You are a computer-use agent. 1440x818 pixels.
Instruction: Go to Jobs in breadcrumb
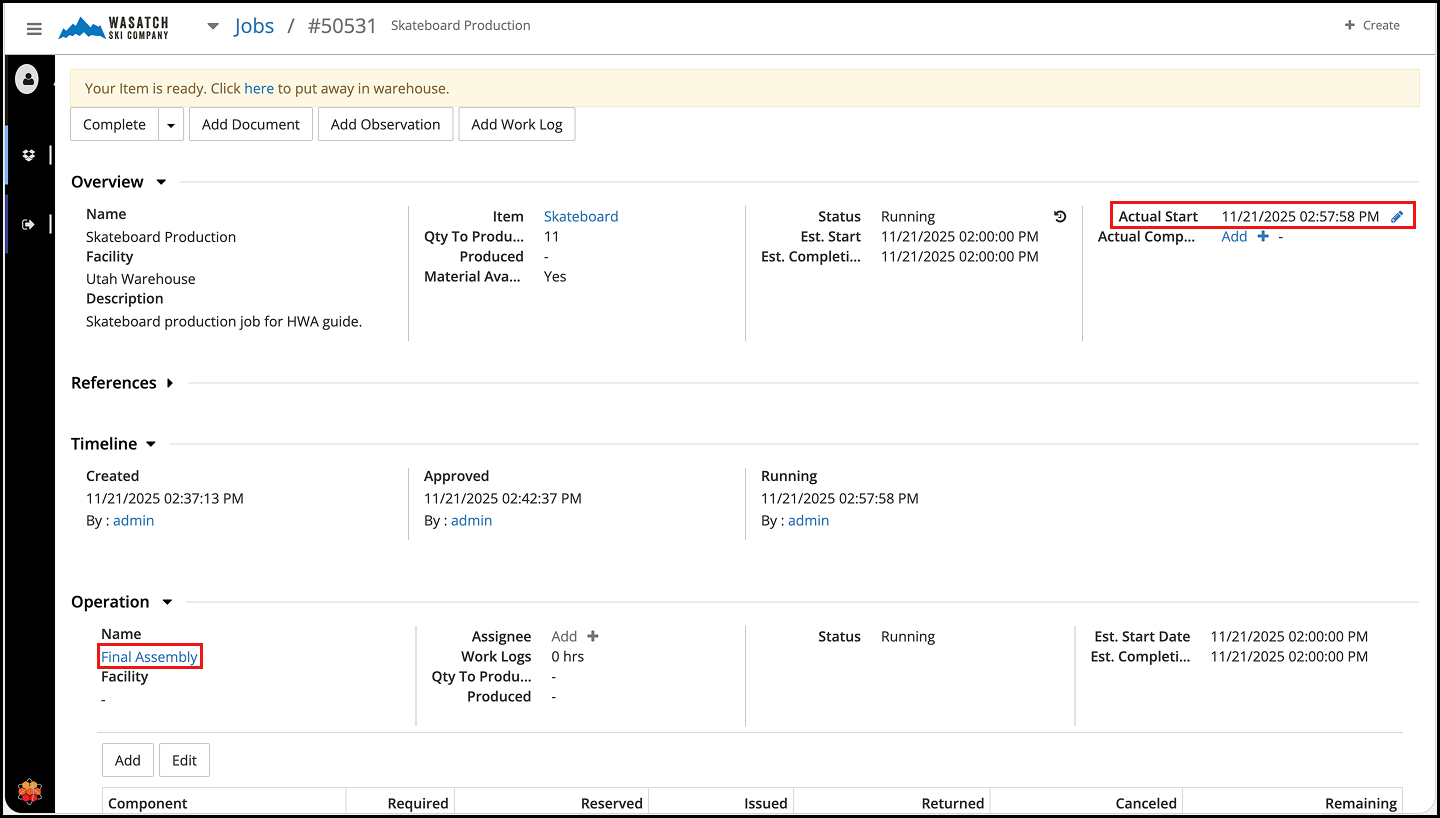[x=254, y=26]
